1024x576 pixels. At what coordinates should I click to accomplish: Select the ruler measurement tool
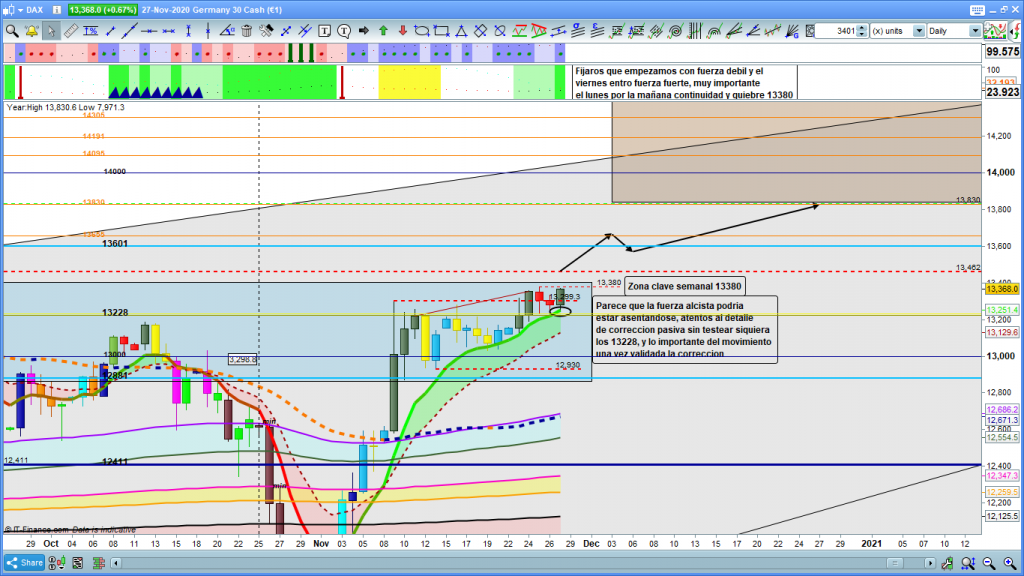tap(71, 31)
